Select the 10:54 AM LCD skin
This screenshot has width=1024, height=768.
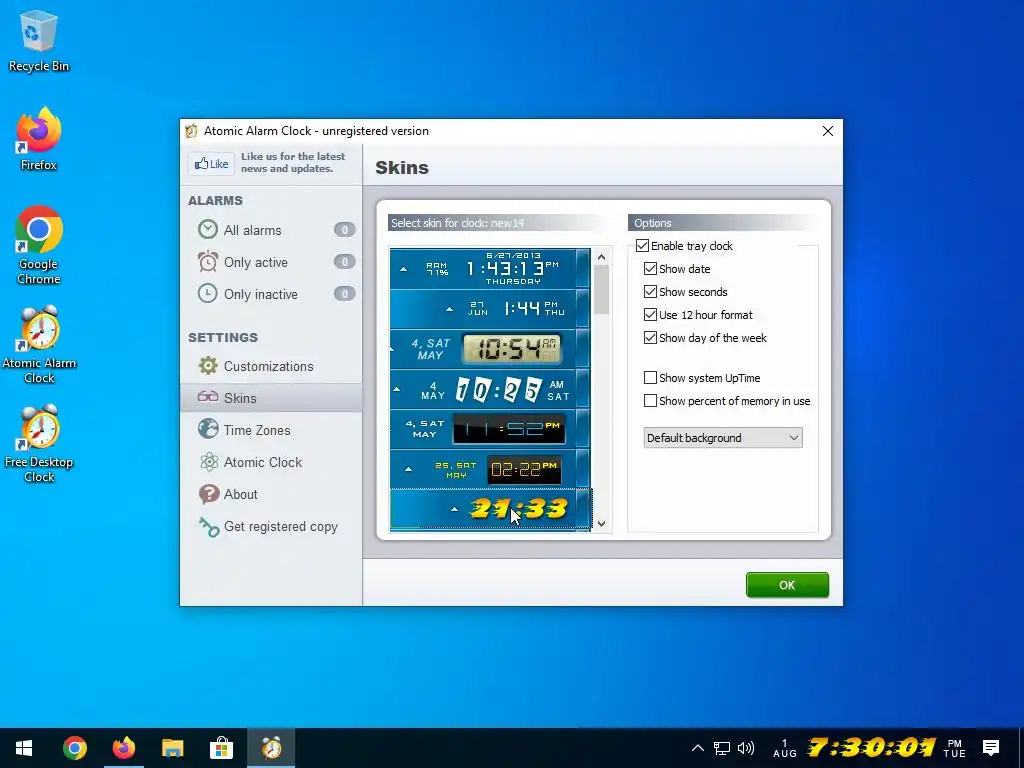[x=490, y=349]
